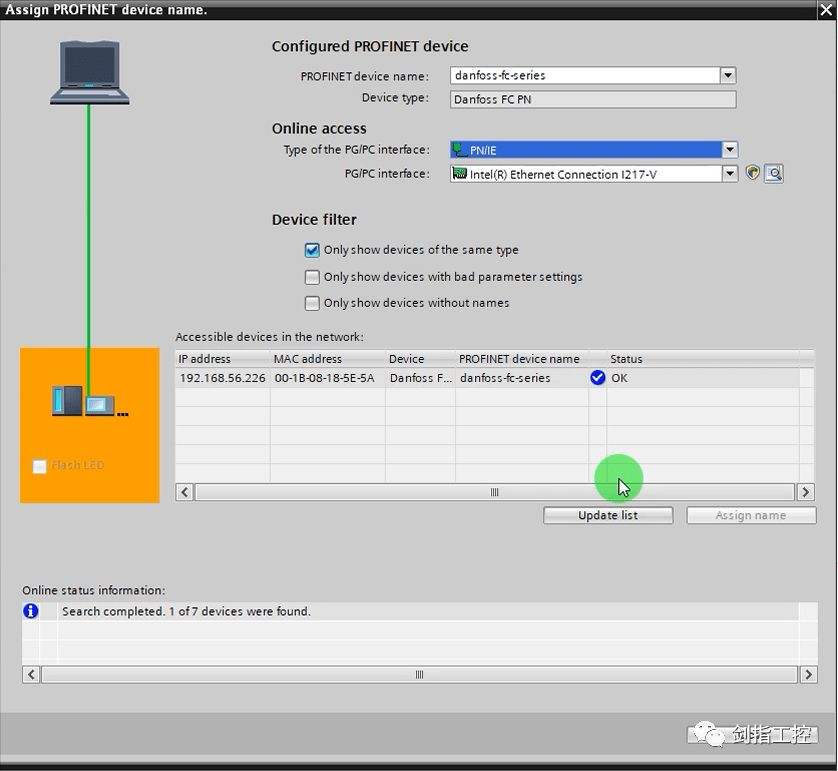Open the PG/PC interface adapter dropdown
This screenshot has height=771, width=838.
point(729,174)
